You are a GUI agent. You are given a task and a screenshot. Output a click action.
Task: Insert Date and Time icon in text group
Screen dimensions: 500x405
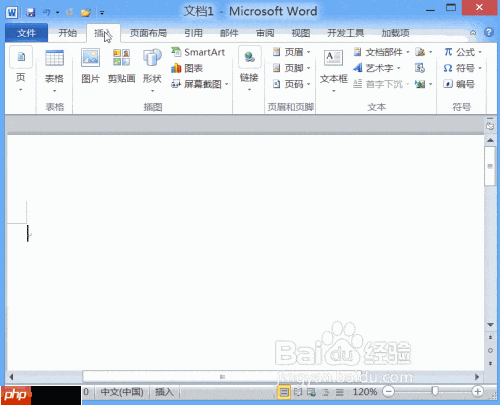pyautogui.click(x=420, y=68)
